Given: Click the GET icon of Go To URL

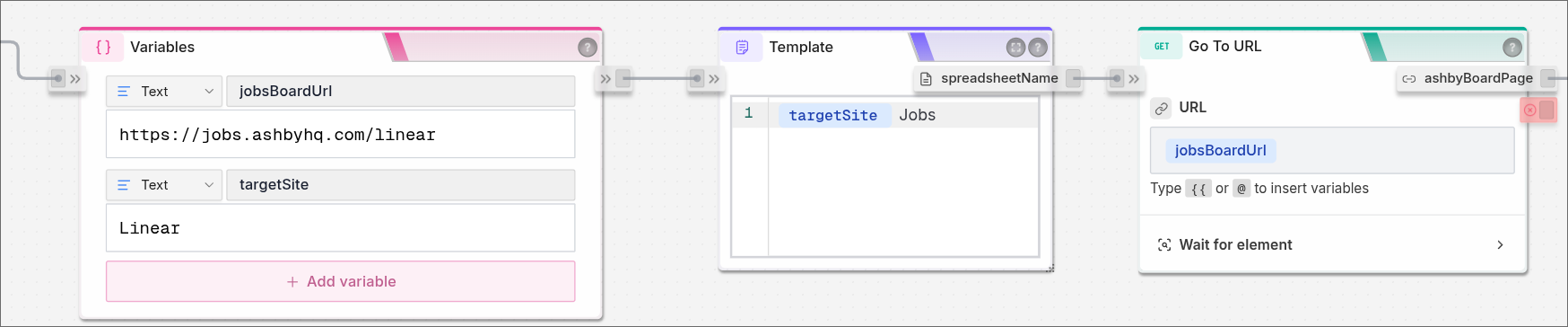Looking at the screenshot, I should point(1162,46).
